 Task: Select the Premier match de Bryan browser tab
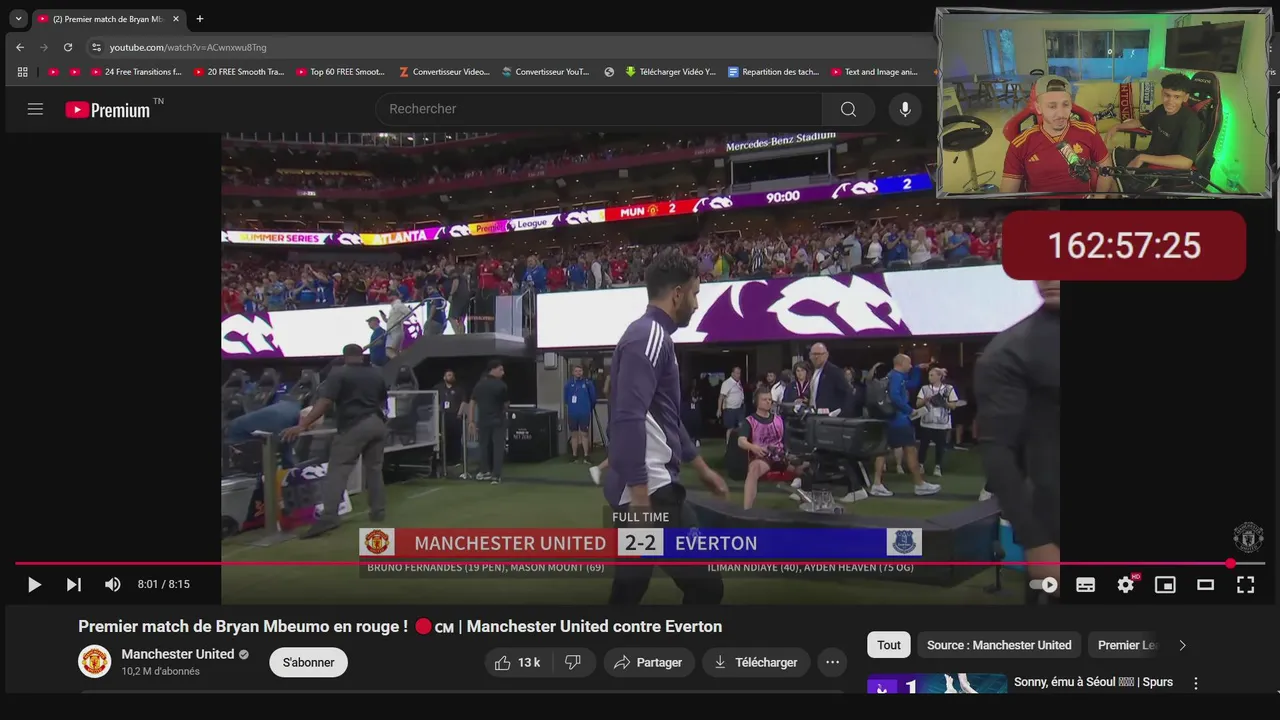click(x=108, y=19)
